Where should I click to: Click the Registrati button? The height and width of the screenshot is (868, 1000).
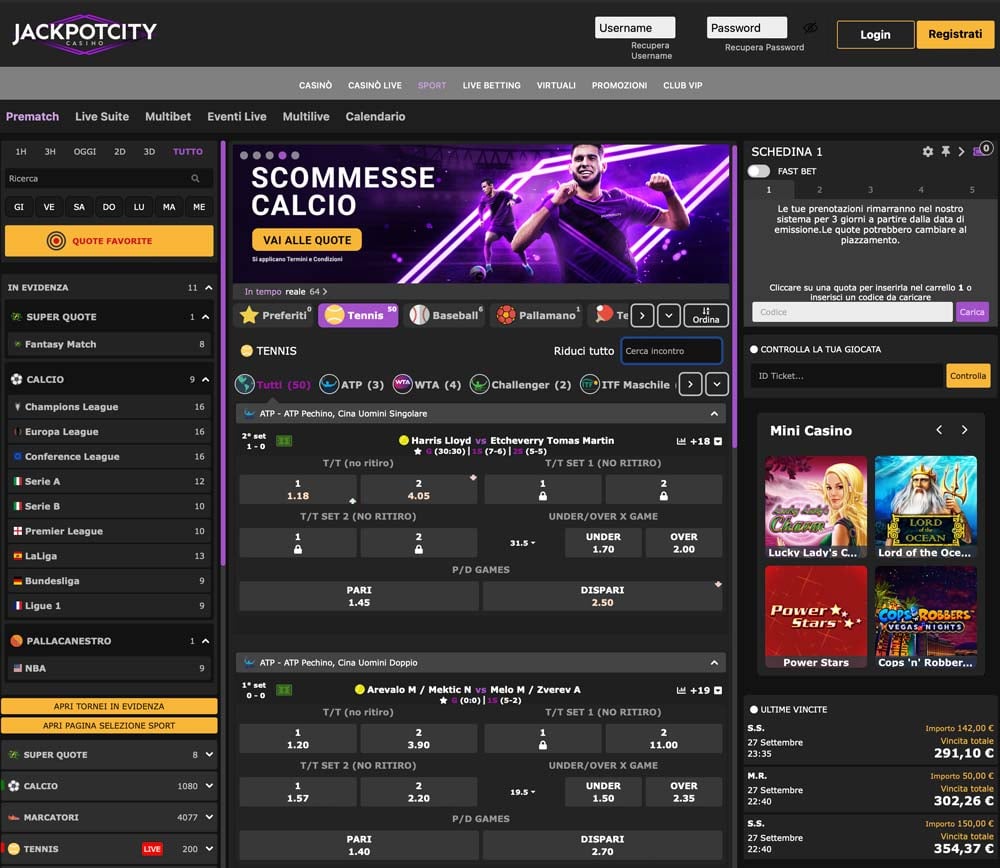coord(955,34)
